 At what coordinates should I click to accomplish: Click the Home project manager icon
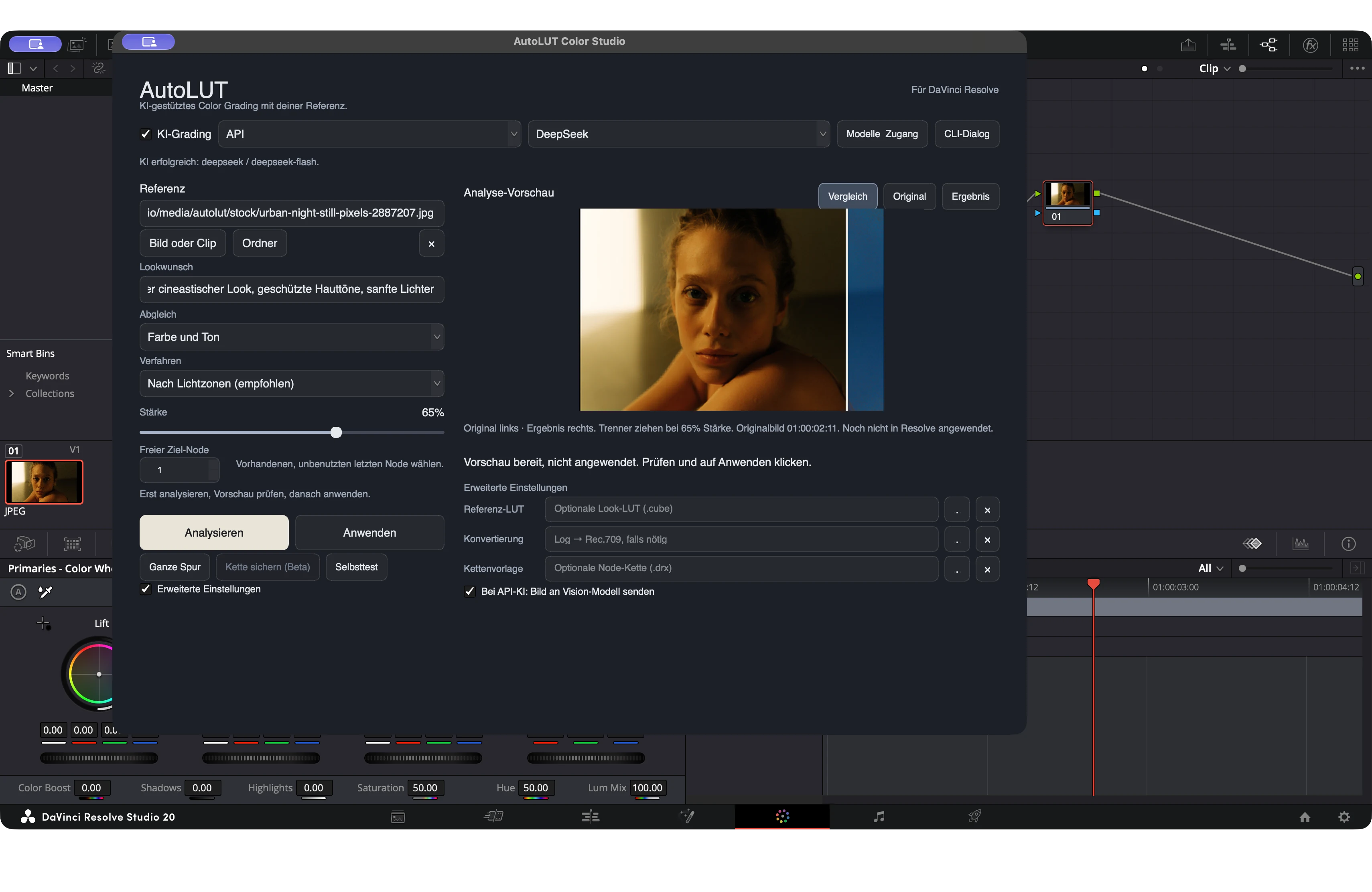coord(1305,817)
